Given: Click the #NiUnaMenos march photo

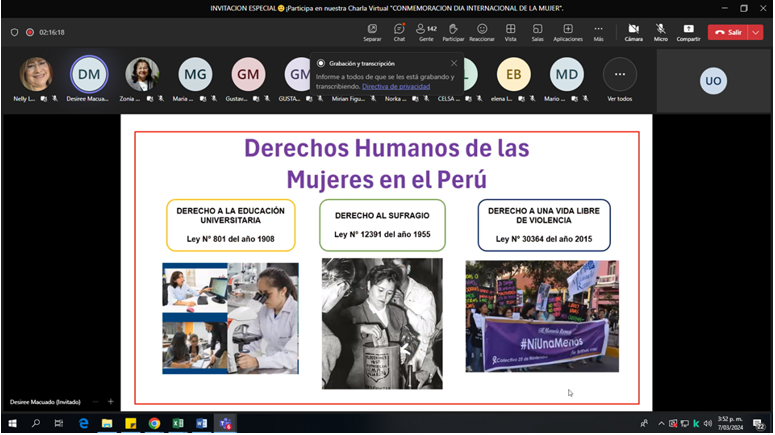Looking at the screenshot, I should click(x=542, y=317).
